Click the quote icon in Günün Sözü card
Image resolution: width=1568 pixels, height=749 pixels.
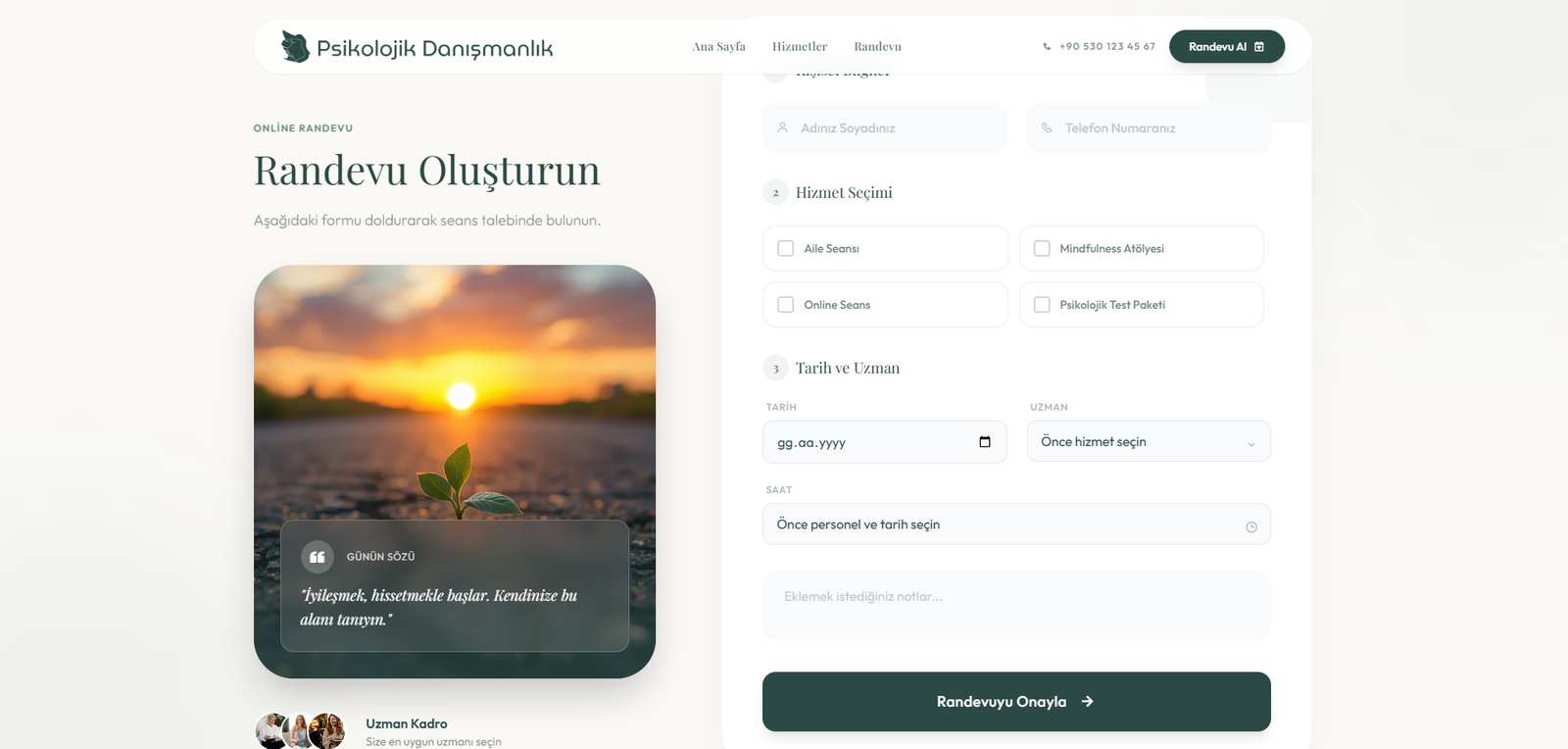(x=318, y=557)
